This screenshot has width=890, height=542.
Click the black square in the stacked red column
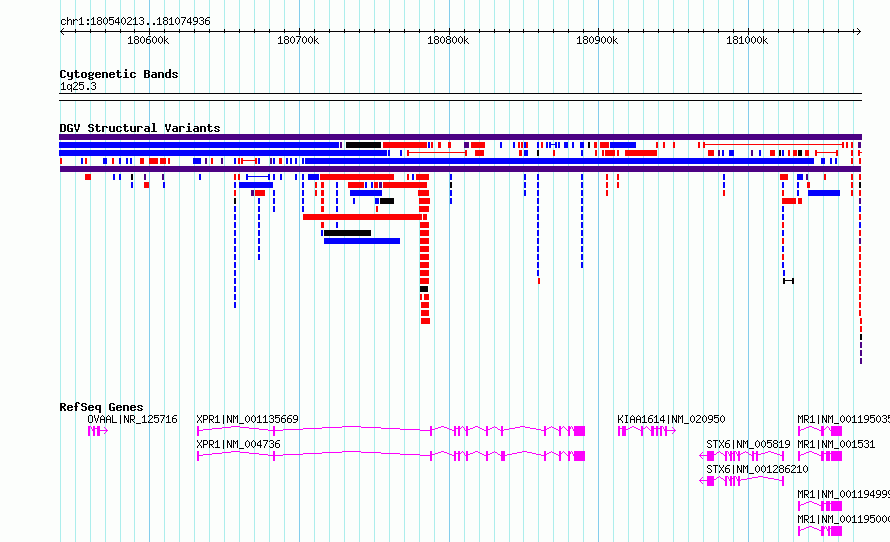click(x=424, y=289)
